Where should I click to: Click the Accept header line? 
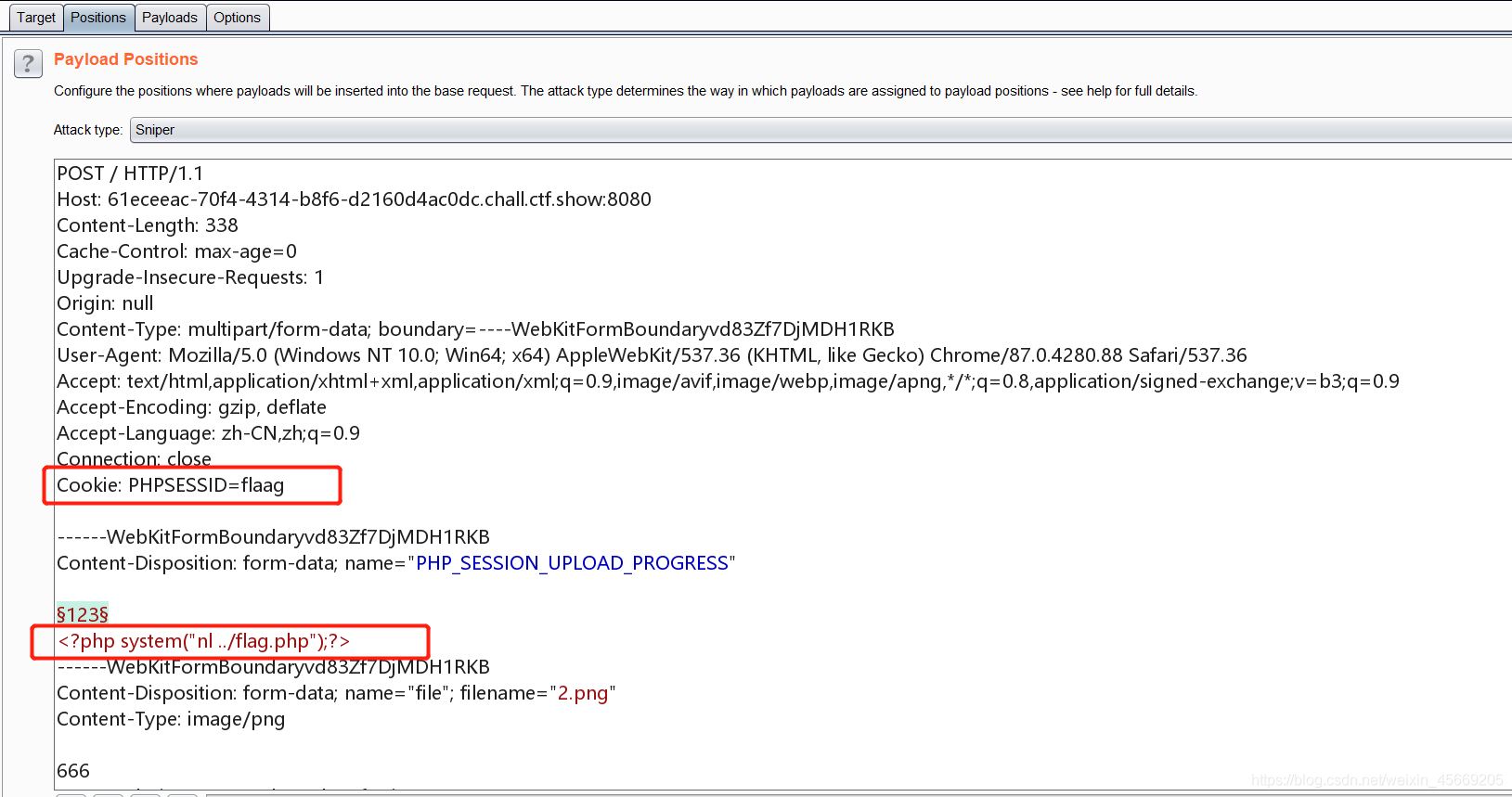coord(728,381)
